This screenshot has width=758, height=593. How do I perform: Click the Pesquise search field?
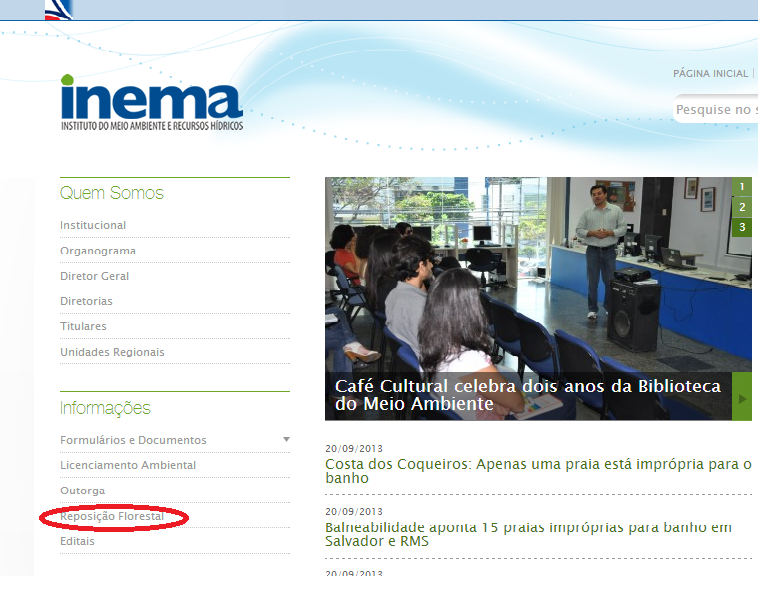pos(715,110)
